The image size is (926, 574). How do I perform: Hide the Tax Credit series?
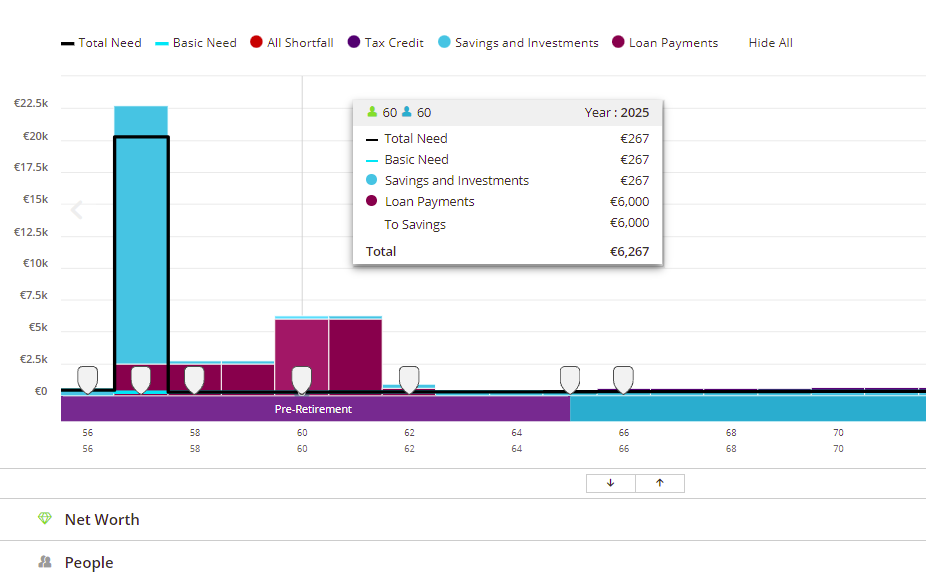[x=386, y=43]
